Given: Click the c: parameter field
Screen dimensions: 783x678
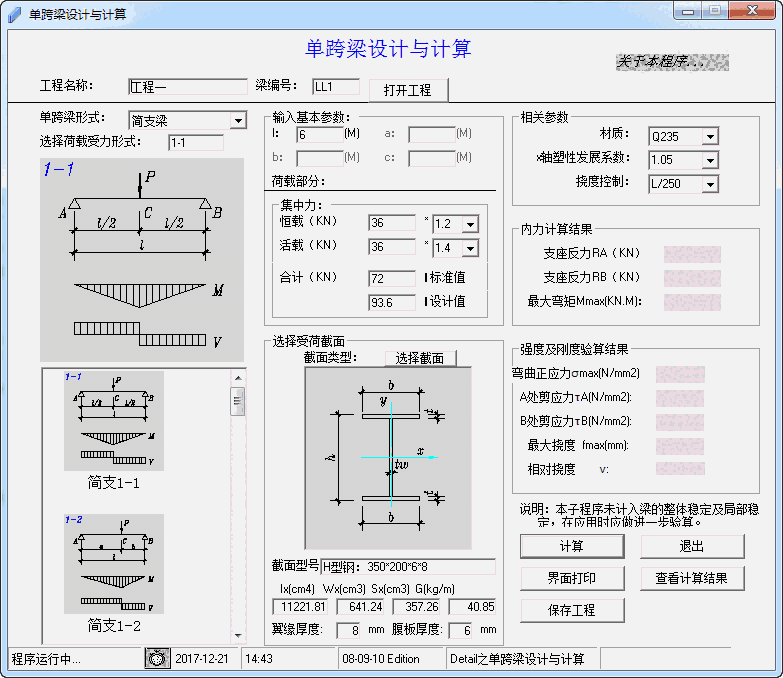Looking at the screenshot, I should pos(432,158).
